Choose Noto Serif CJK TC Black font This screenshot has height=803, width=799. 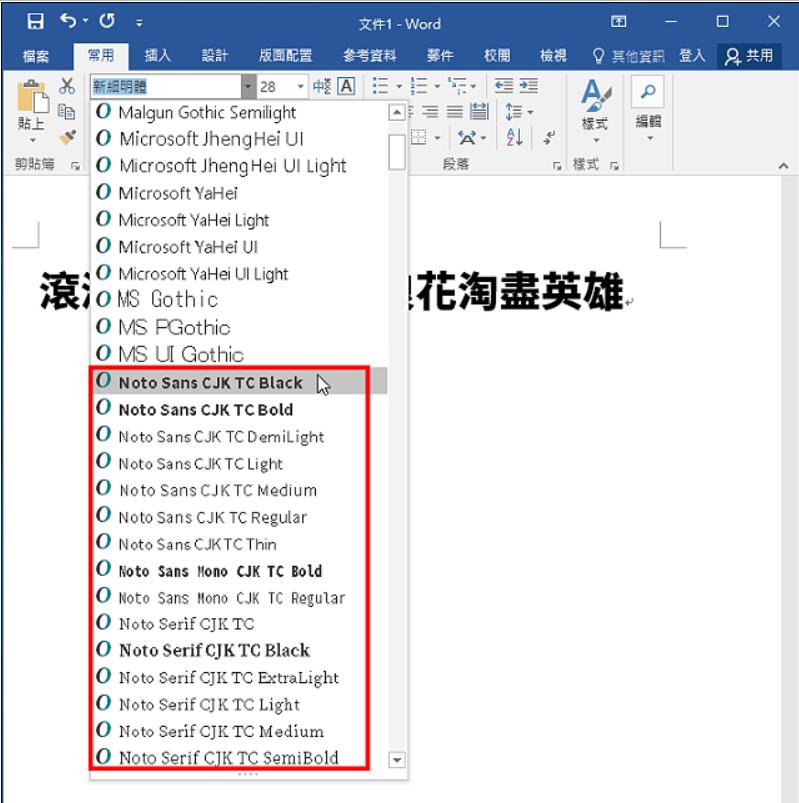click(239, 650)
